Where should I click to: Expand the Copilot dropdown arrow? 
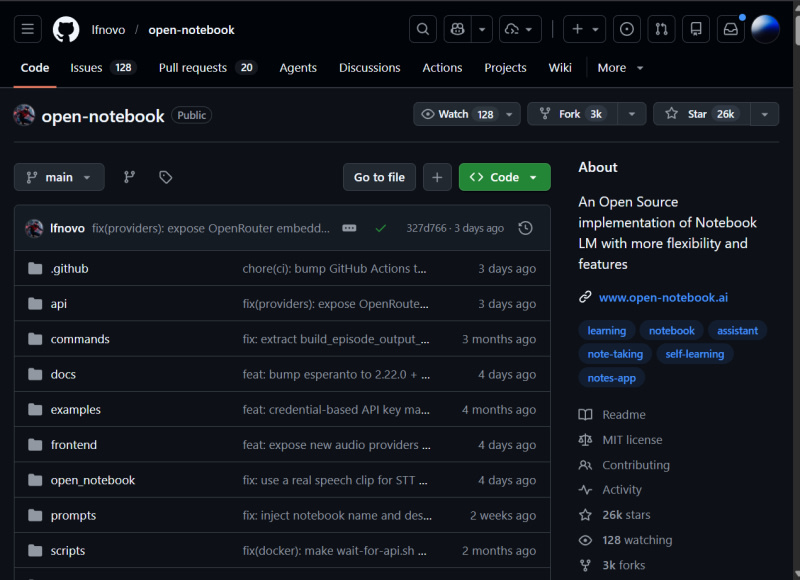tap(482, 29)
